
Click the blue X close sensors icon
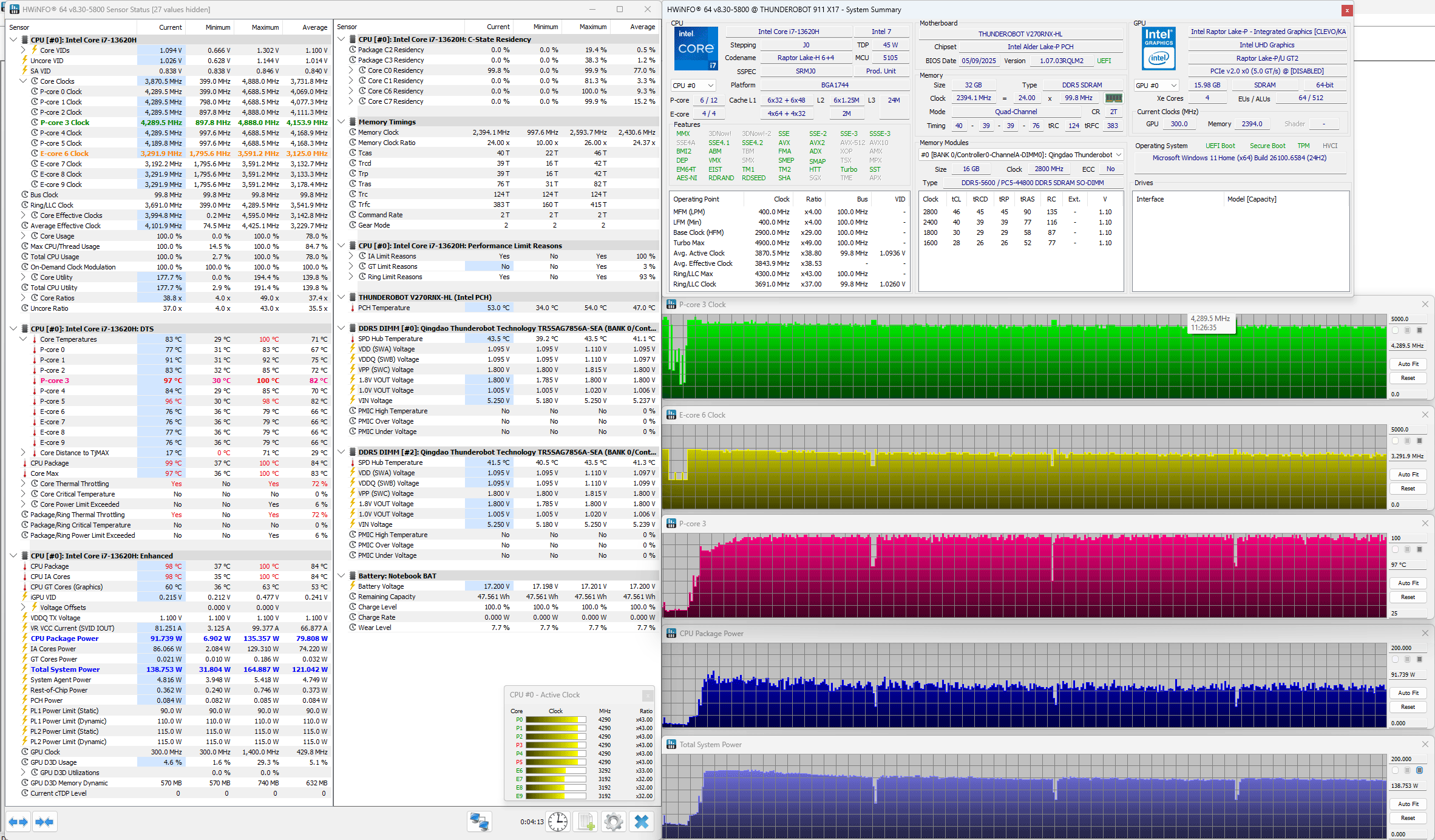tap(641, 822)
